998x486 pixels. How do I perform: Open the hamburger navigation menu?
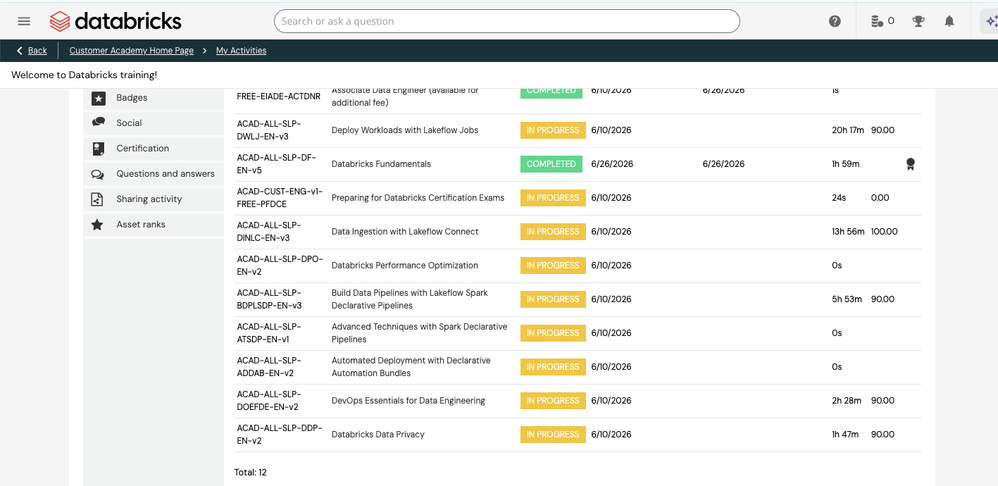(24, 21)
